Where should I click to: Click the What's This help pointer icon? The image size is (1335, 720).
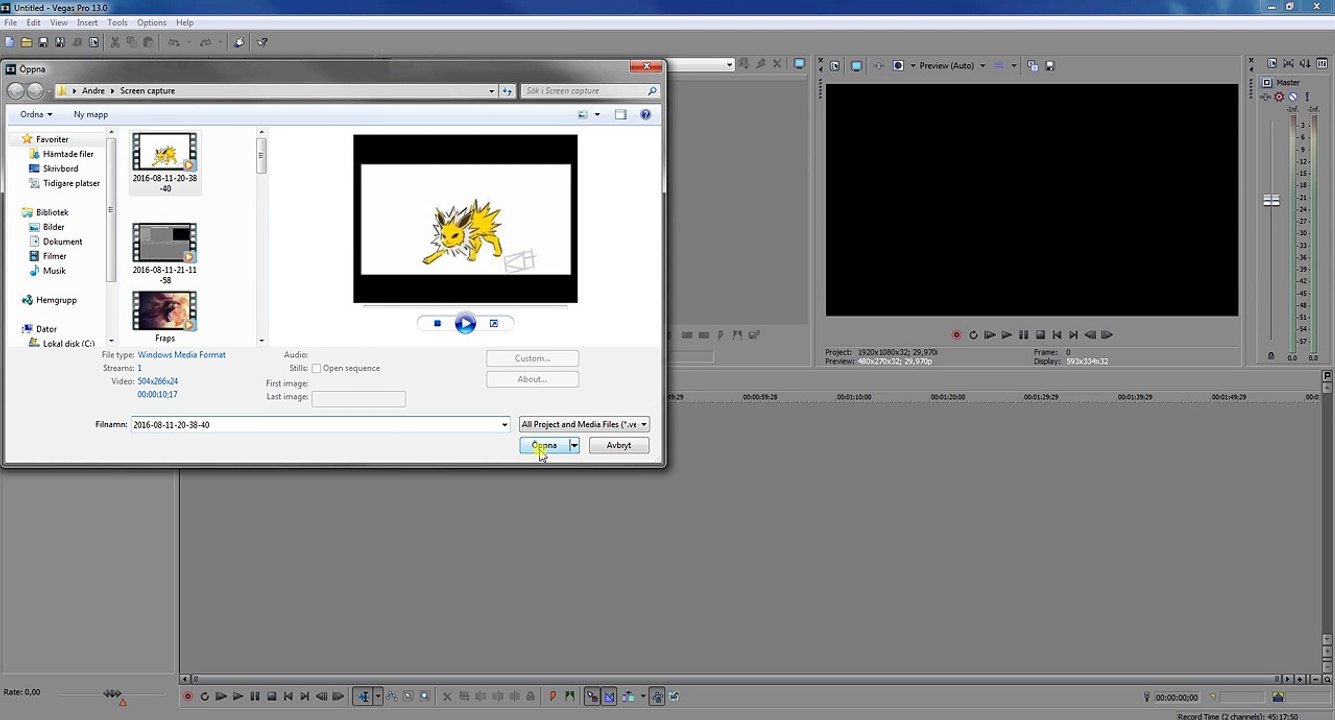[x=262, y=42]
